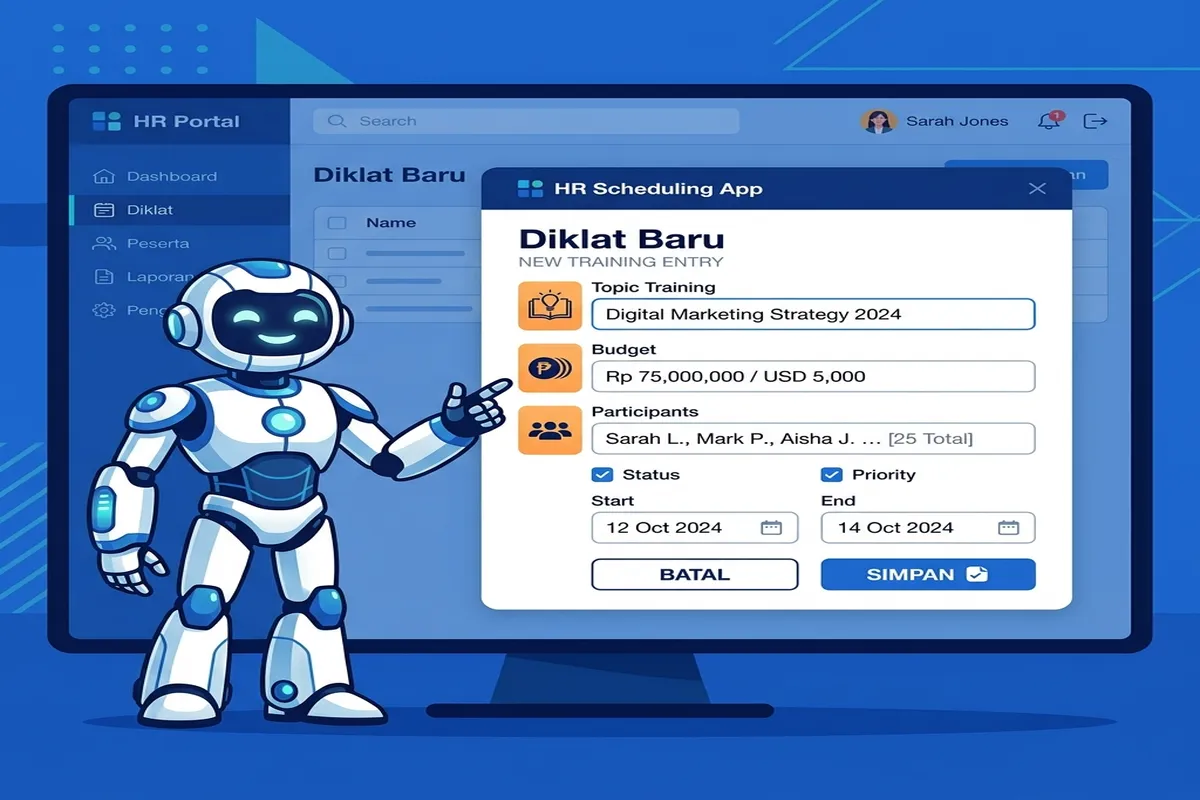Close the HR Scheduling App dialog
1200x800 pixels.
click(x=1037, y=189)
